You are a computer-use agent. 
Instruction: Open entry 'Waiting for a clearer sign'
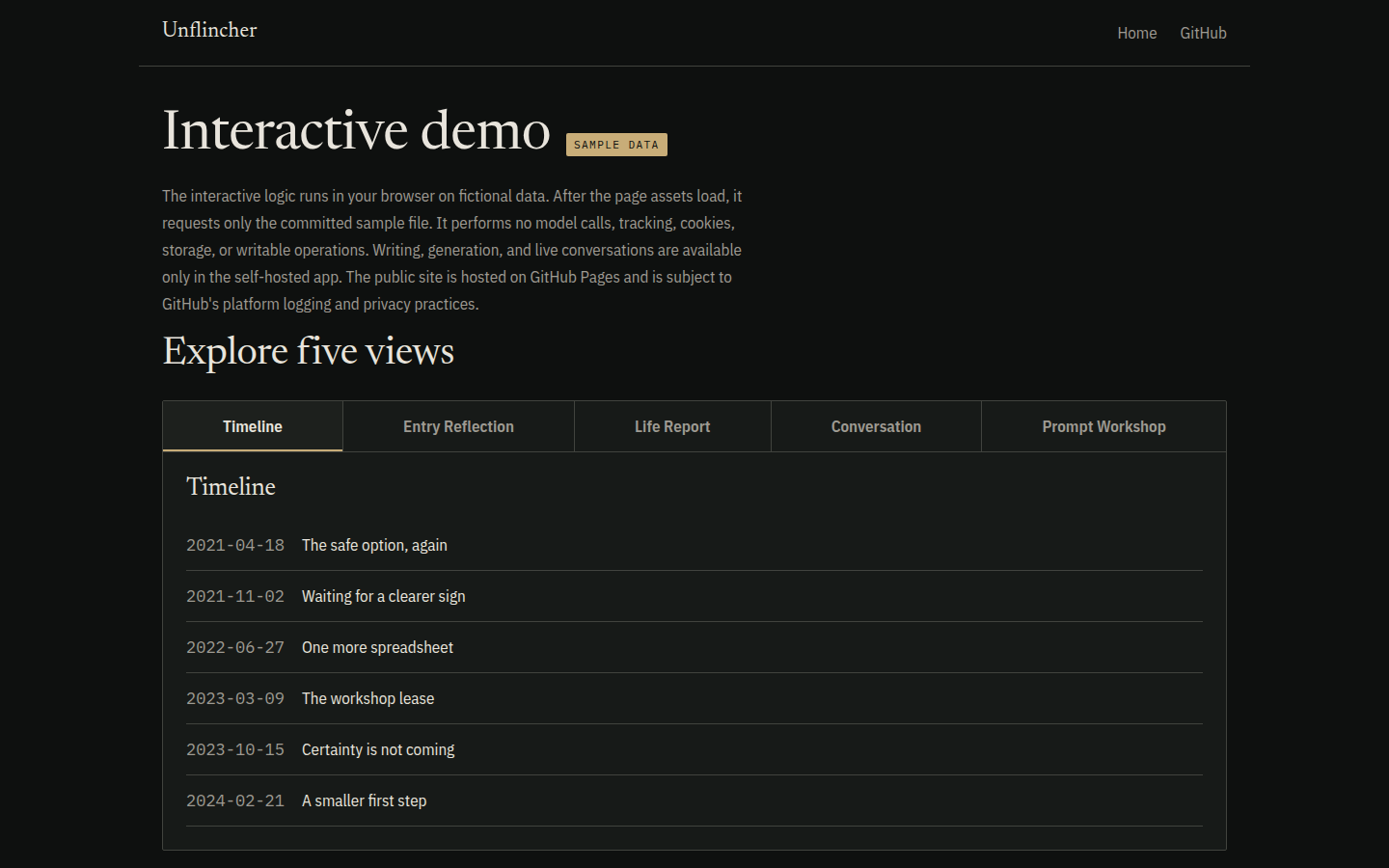694,596
